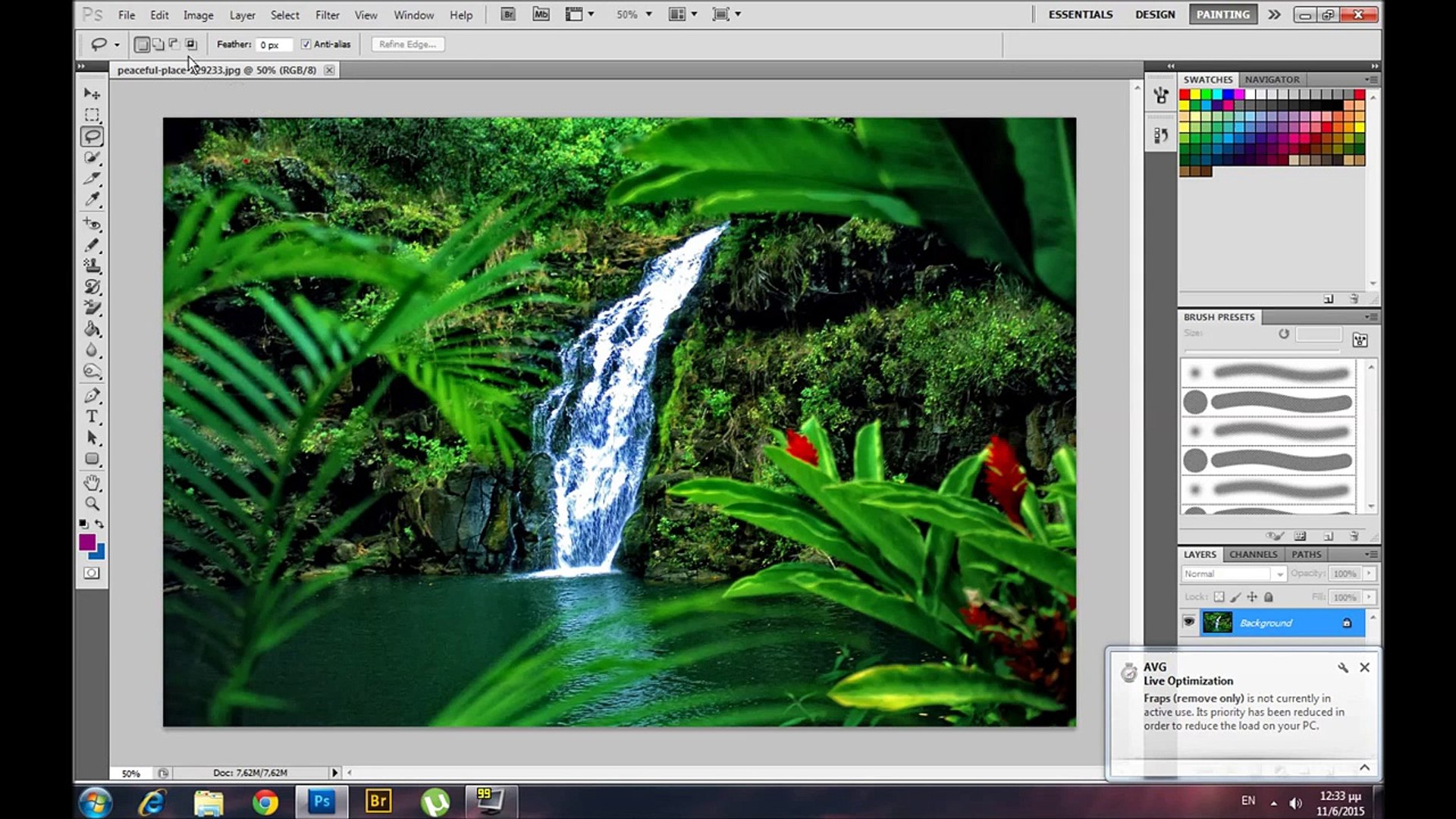Open the Image menu
Viewport: 1456px width, 819px height.
(x=198, y=15)
